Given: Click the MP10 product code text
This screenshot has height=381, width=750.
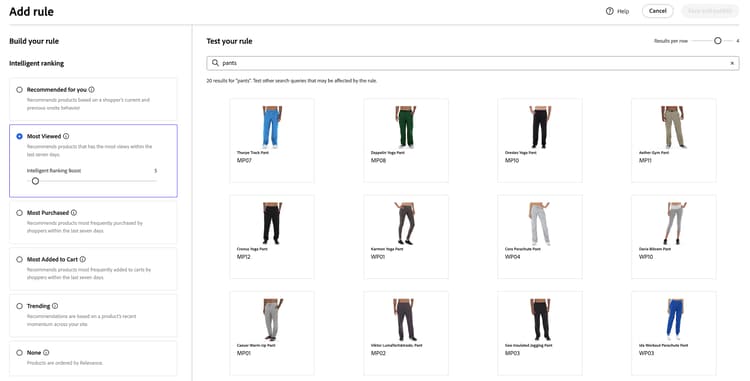Looking at the screenshot, I should coord(512,161).
